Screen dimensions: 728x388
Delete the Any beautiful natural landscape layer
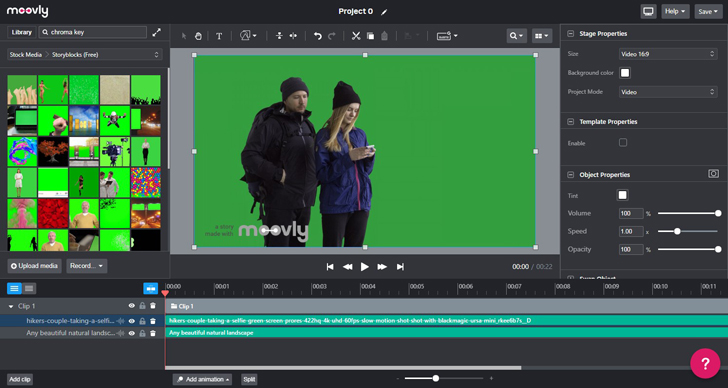pyautogui.click(x=153, y=333)
